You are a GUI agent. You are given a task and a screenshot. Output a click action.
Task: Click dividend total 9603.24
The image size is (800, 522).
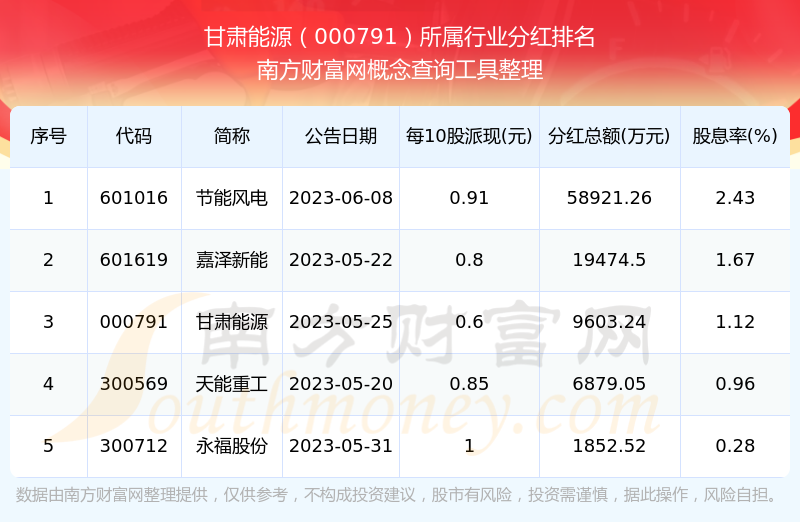coord(609,322)
